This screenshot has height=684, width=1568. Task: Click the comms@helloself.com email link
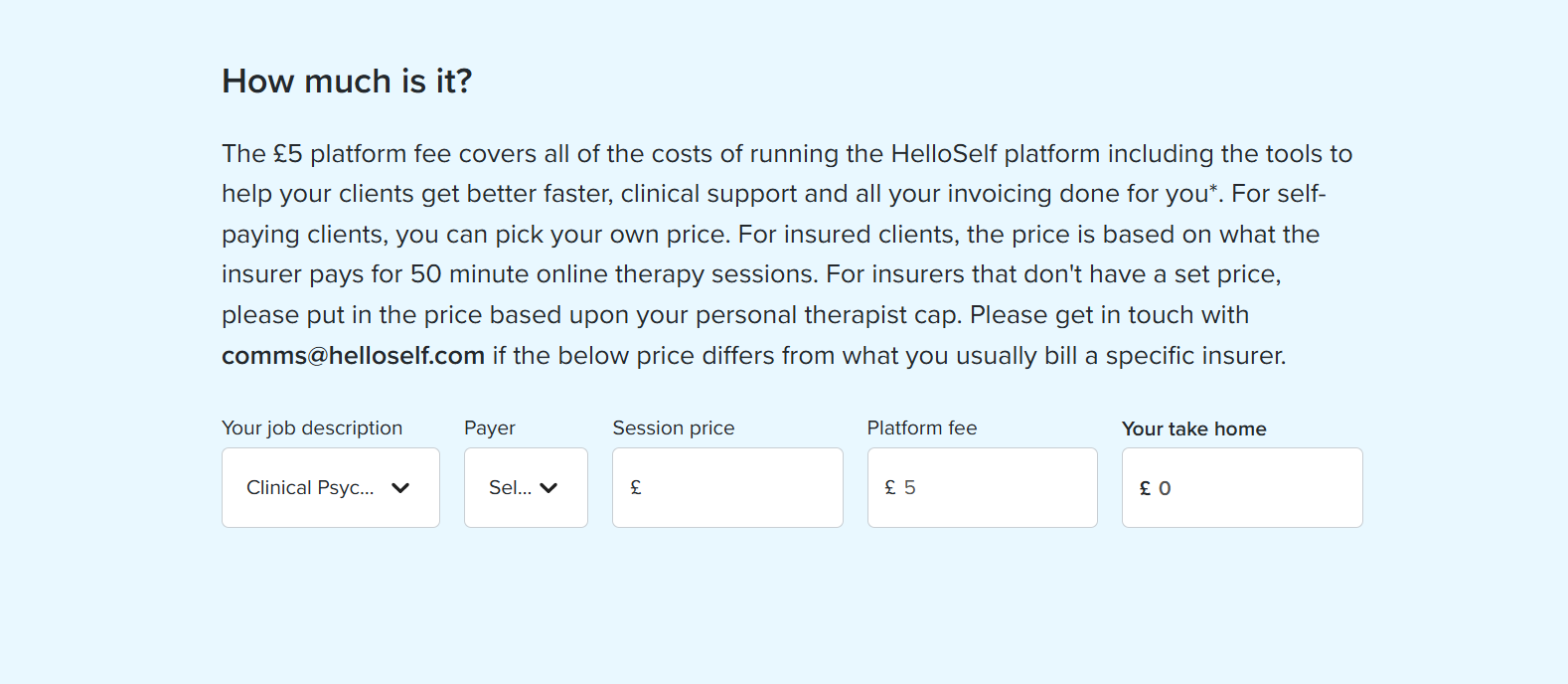point(353,356)
